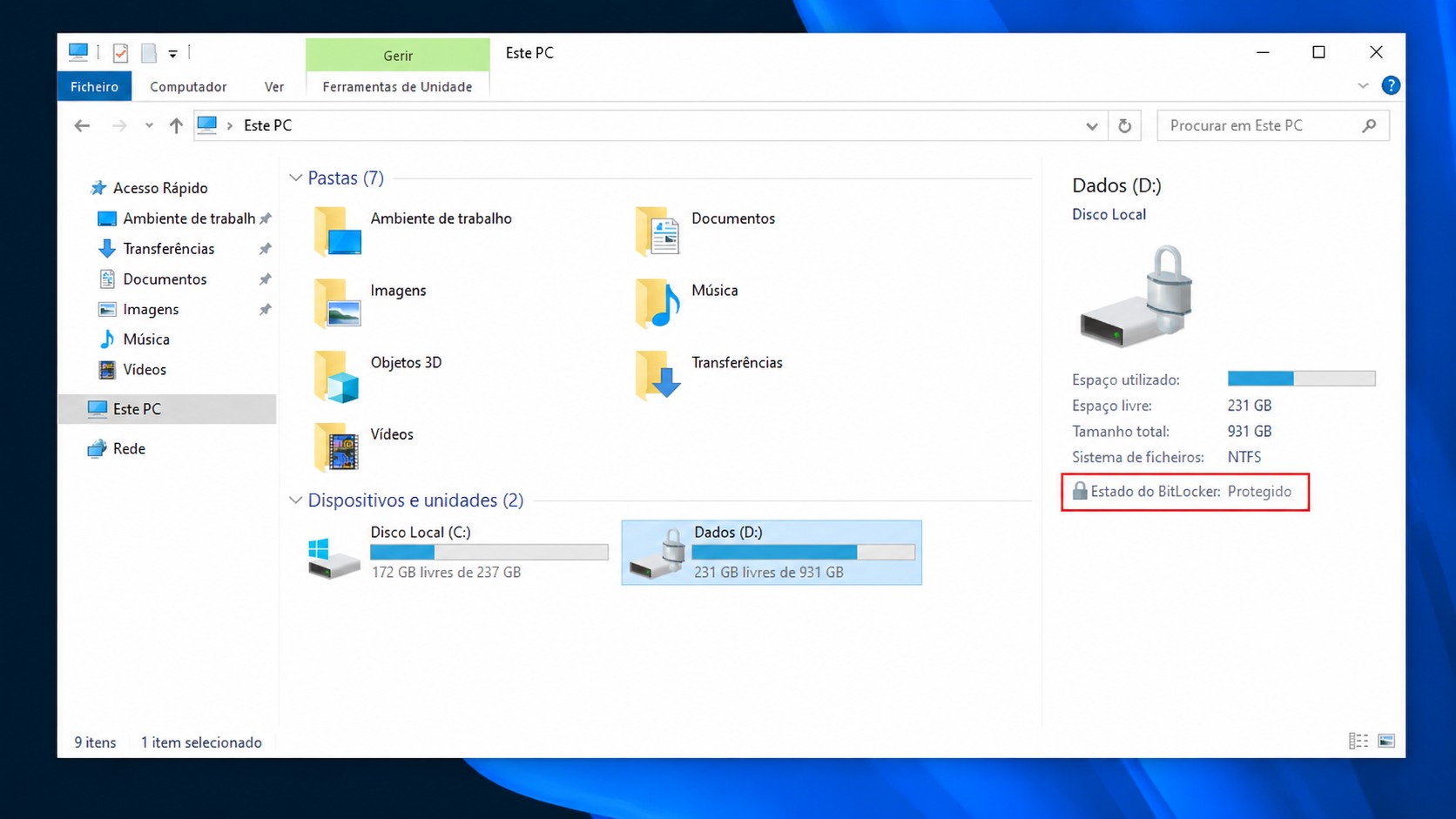
Task: Select the Disco Local (C:) drive icon
Action: 334,558
